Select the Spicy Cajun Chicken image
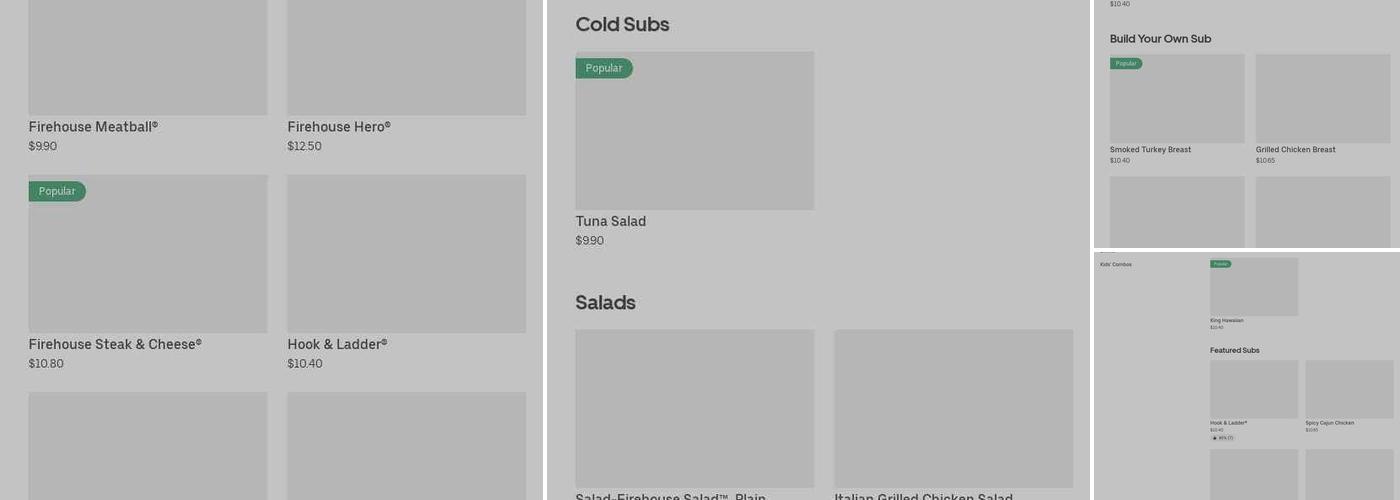Viewport: 1400px width, 500px height. click(x=1349, y=389)
